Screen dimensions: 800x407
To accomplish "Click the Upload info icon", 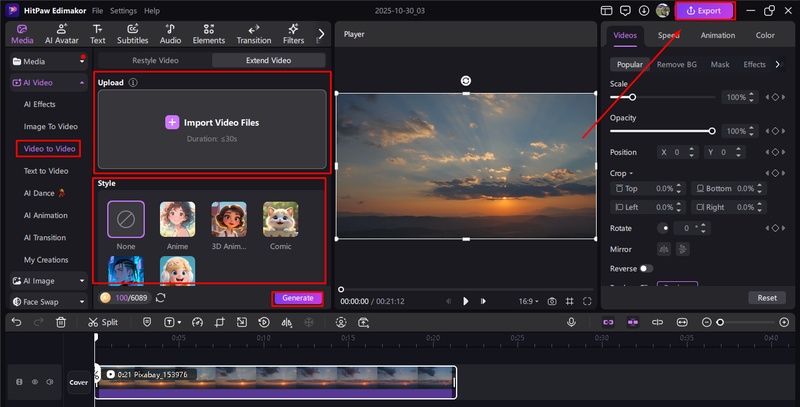I will 133,83.
